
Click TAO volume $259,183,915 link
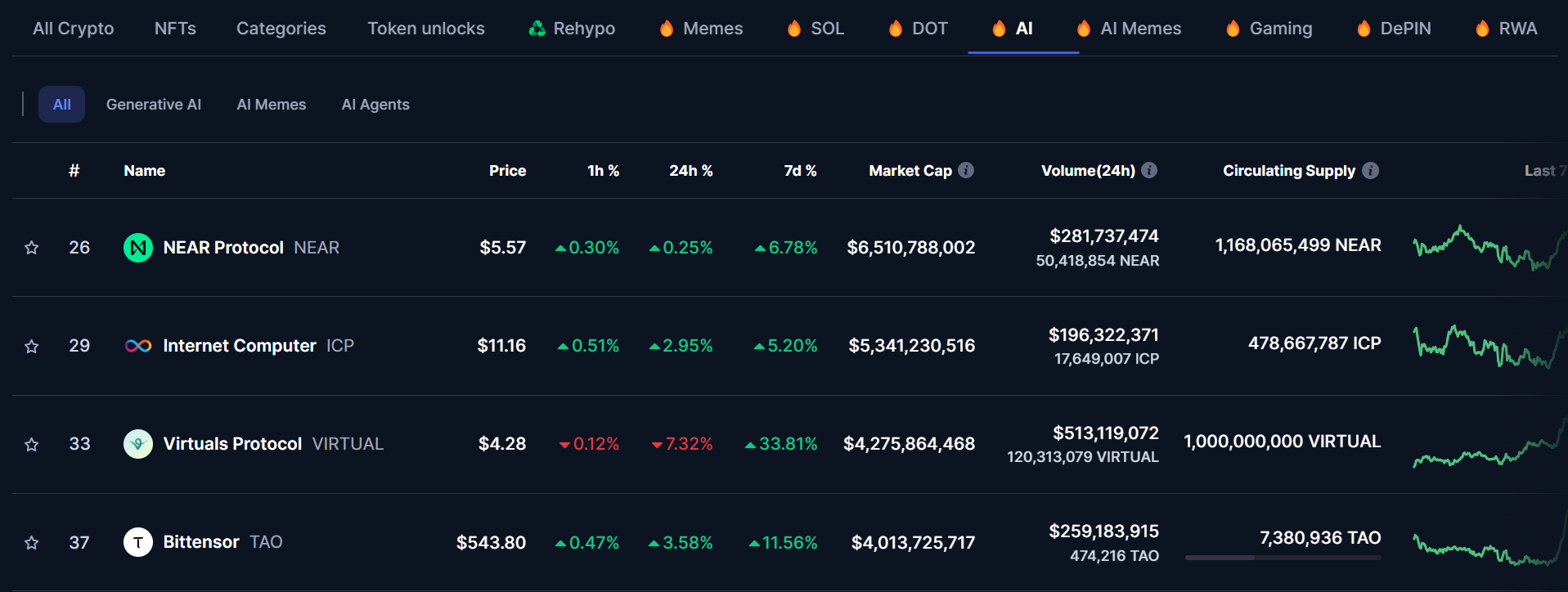click(x=1104, y=531)
